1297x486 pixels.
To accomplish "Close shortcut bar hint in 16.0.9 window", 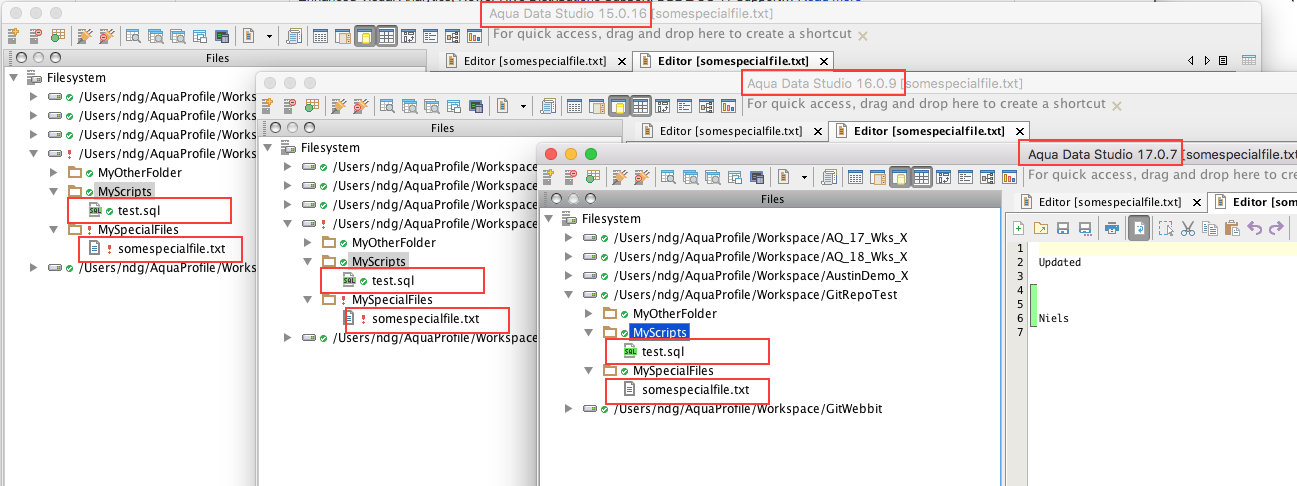I will [1116, 105].
